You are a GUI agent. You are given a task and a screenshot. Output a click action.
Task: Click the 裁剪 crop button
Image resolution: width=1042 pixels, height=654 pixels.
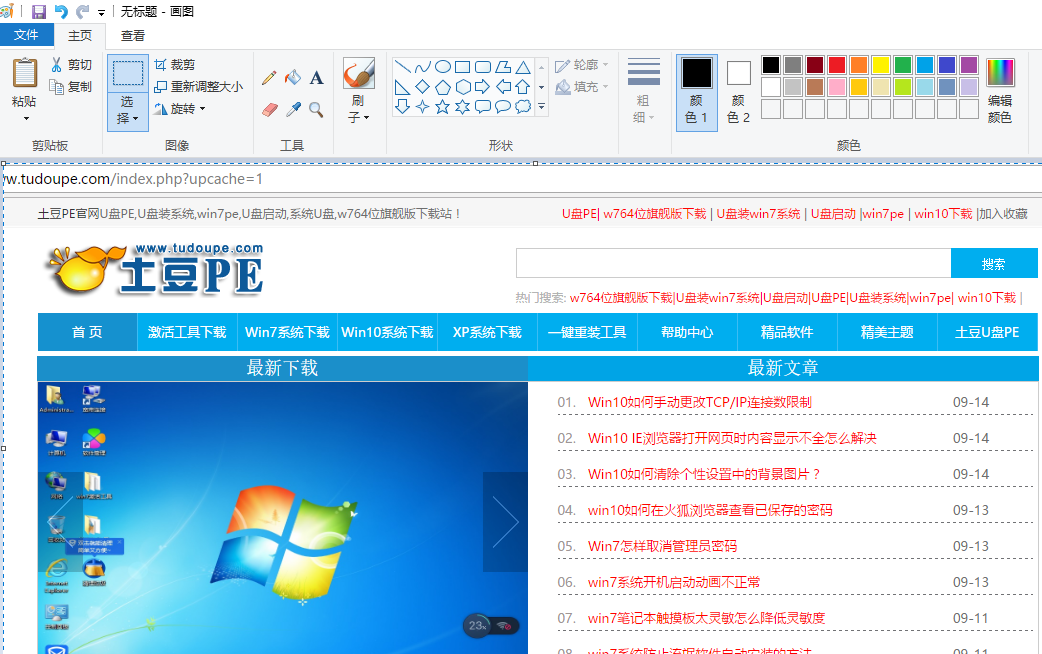pos(176,65)
